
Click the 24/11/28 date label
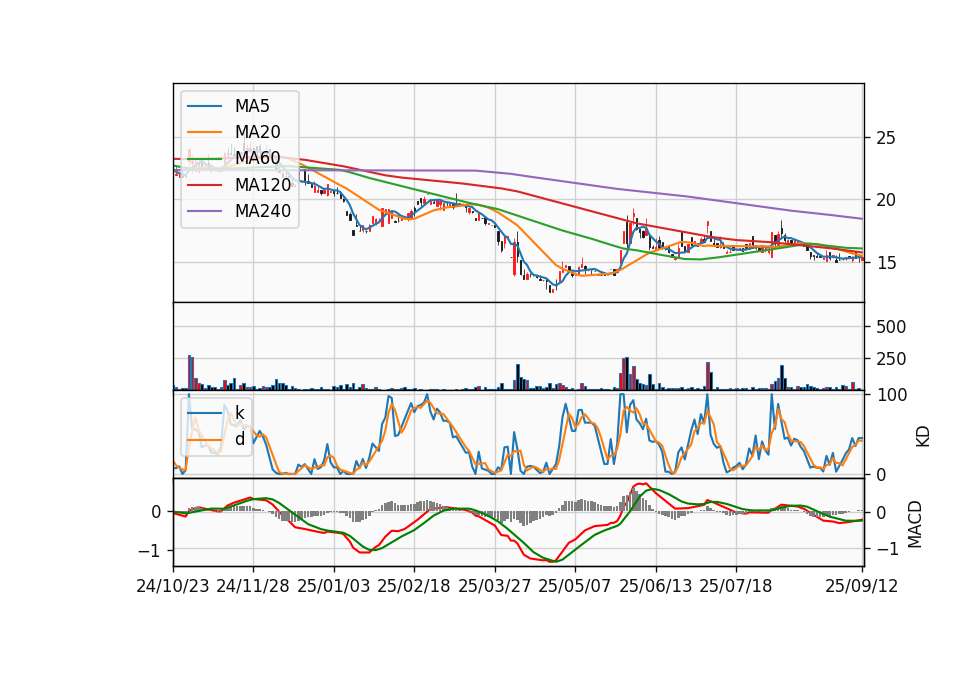tap(253, 586)
